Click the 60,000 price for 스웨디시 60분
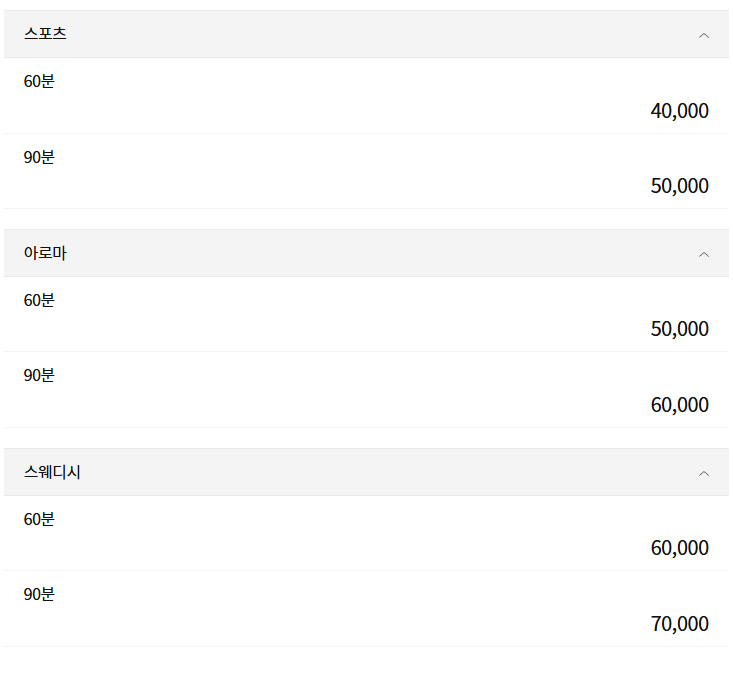733x678 pixels. point(679,548)
